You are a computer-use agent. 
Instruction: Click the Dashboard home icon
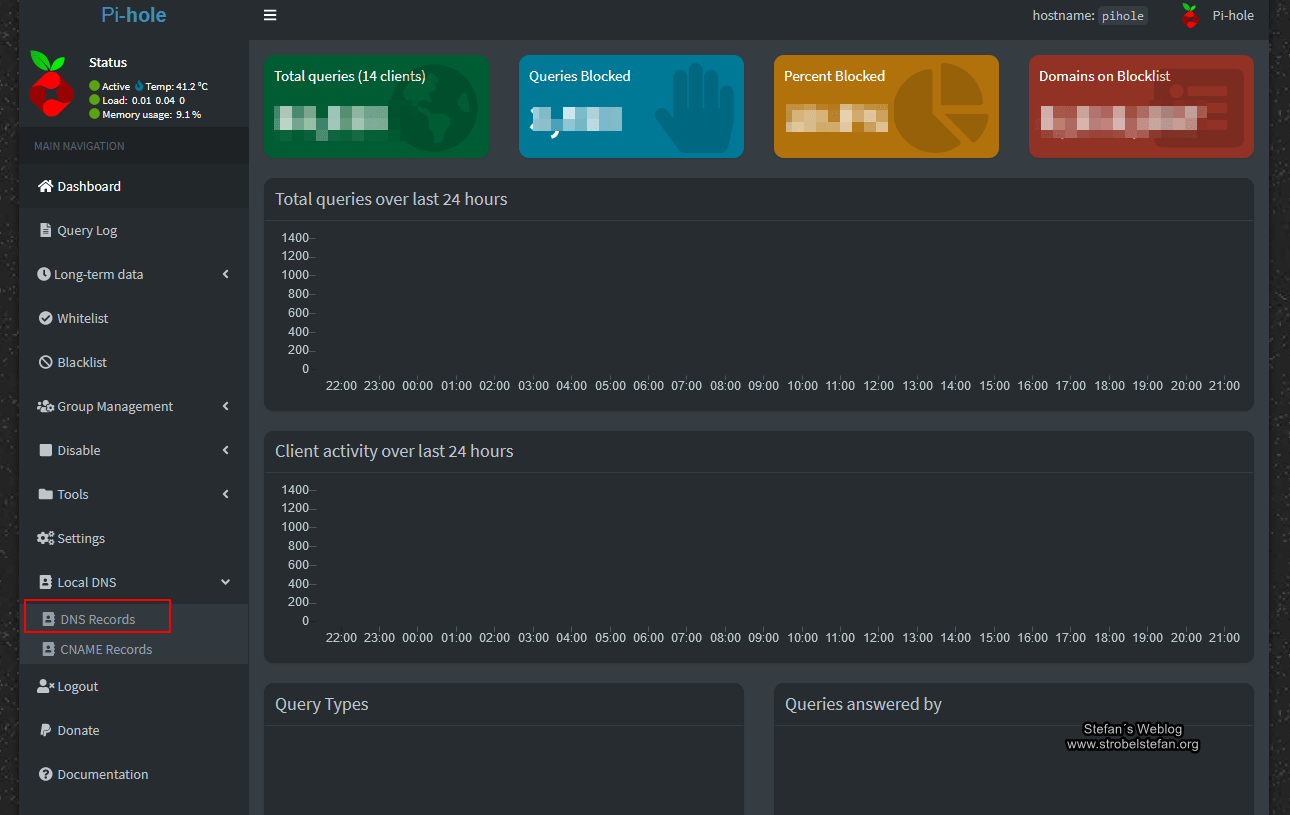pos(45,186)
